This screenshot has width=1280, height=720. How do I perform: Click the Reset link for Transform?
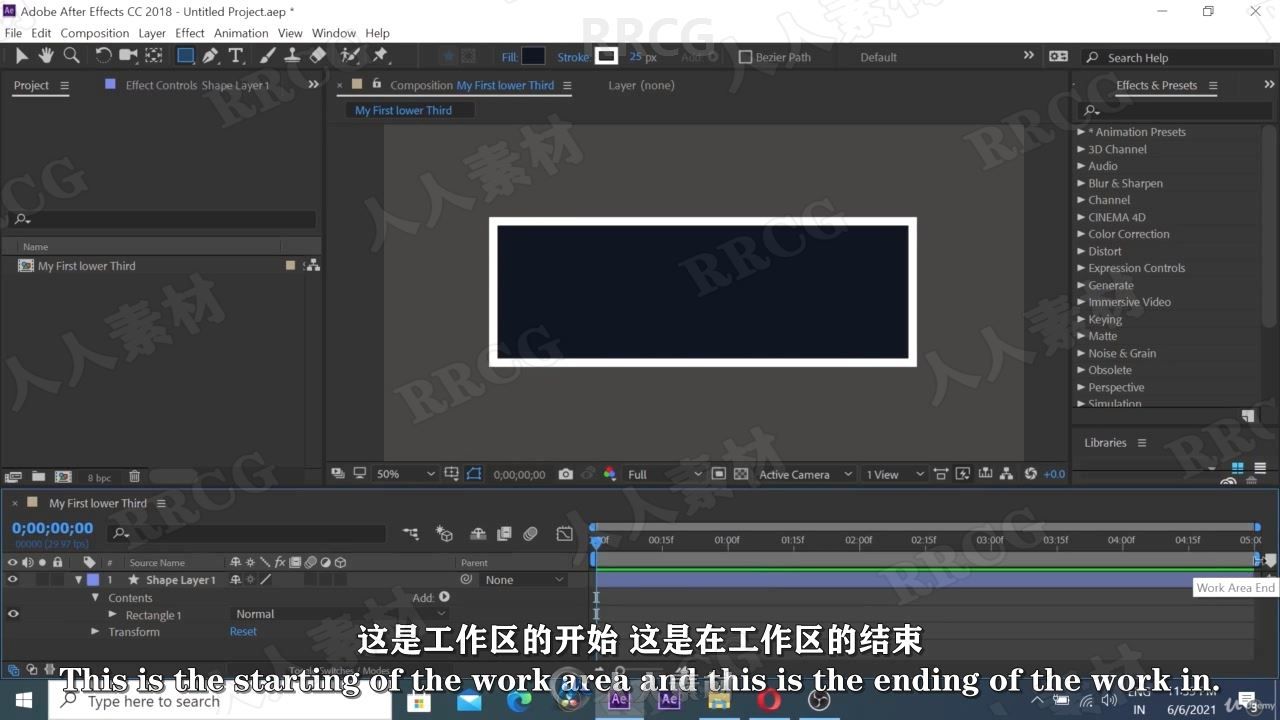pos(243,631)
